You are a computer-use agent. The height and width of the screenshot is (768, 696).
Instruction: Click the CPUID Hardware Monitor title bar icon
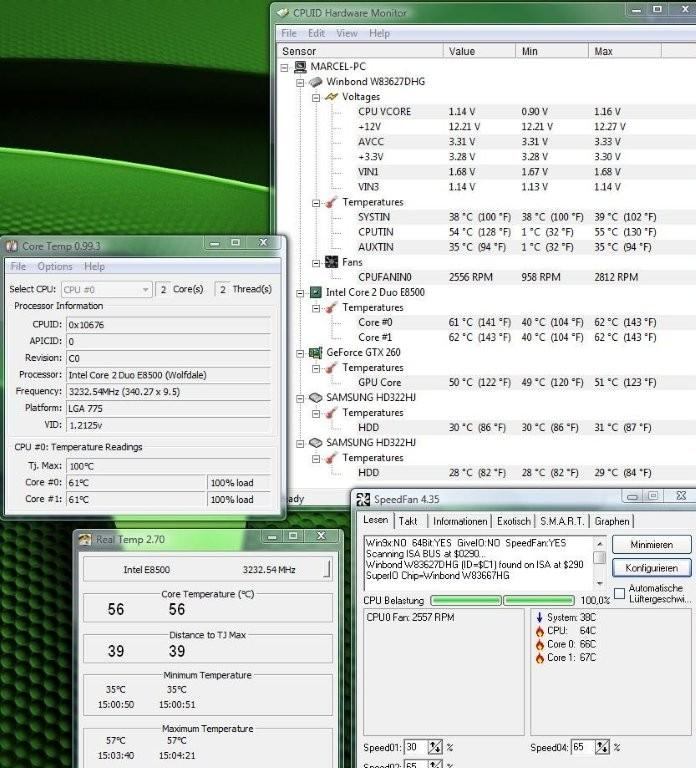click(283, 13)
